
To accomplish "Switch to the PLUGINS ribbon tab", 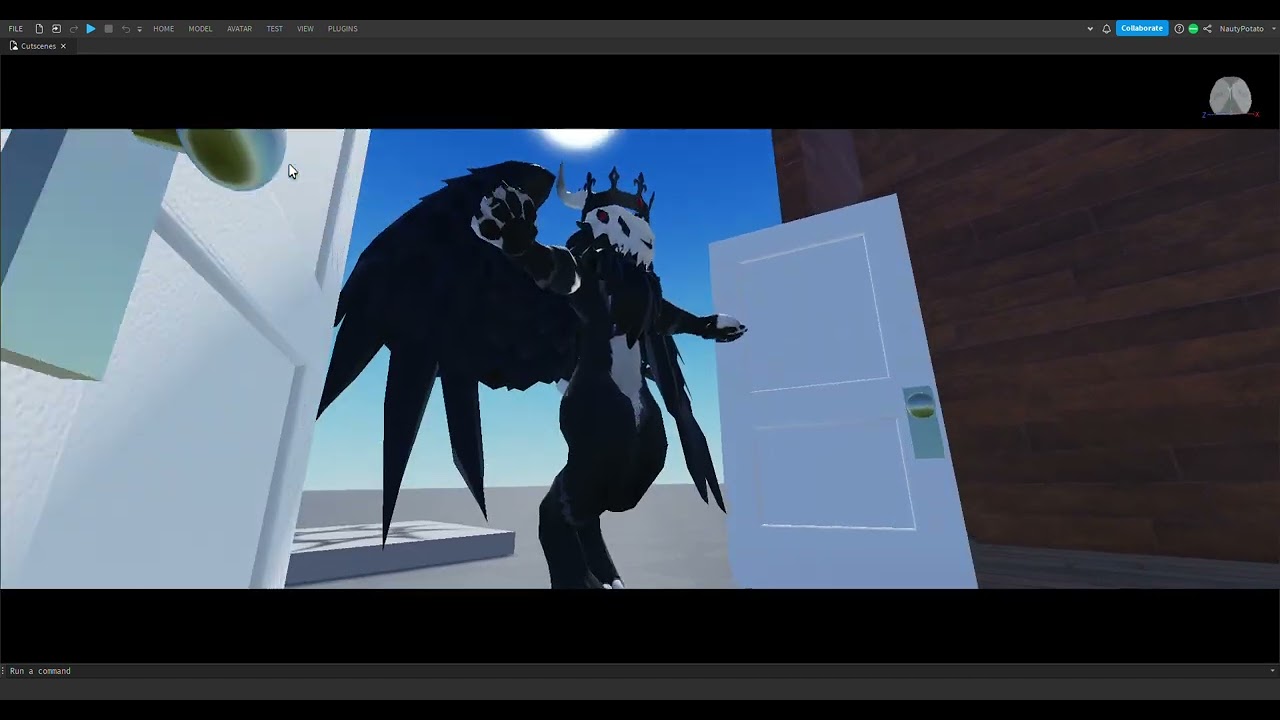I will [x=342, y=29].
